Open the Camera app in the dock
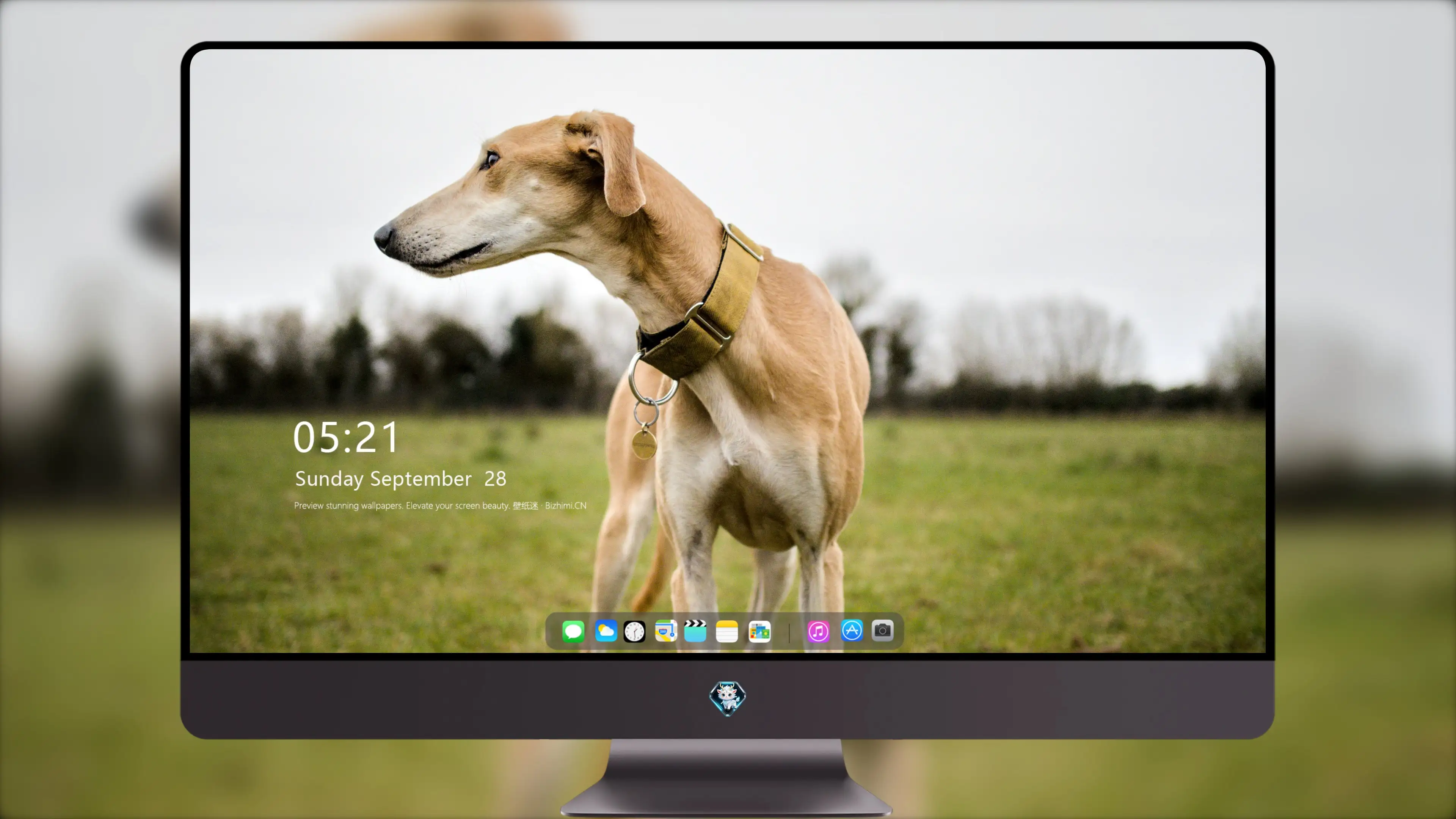The image size is (1456, 819). tap(883, 630)
